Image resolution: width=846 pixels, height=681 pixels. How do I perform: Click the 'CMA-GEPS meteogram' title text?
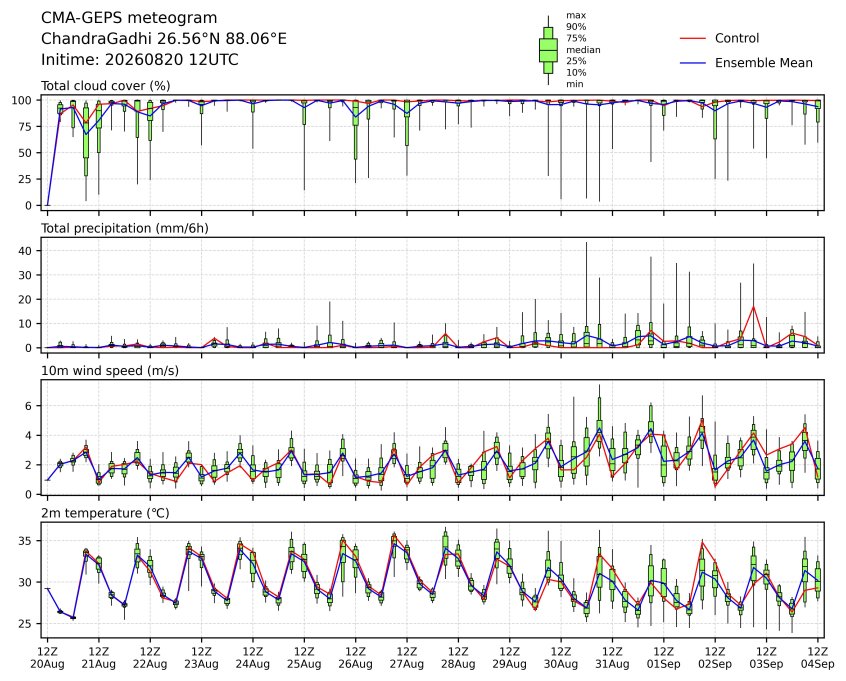pos(129,18)
